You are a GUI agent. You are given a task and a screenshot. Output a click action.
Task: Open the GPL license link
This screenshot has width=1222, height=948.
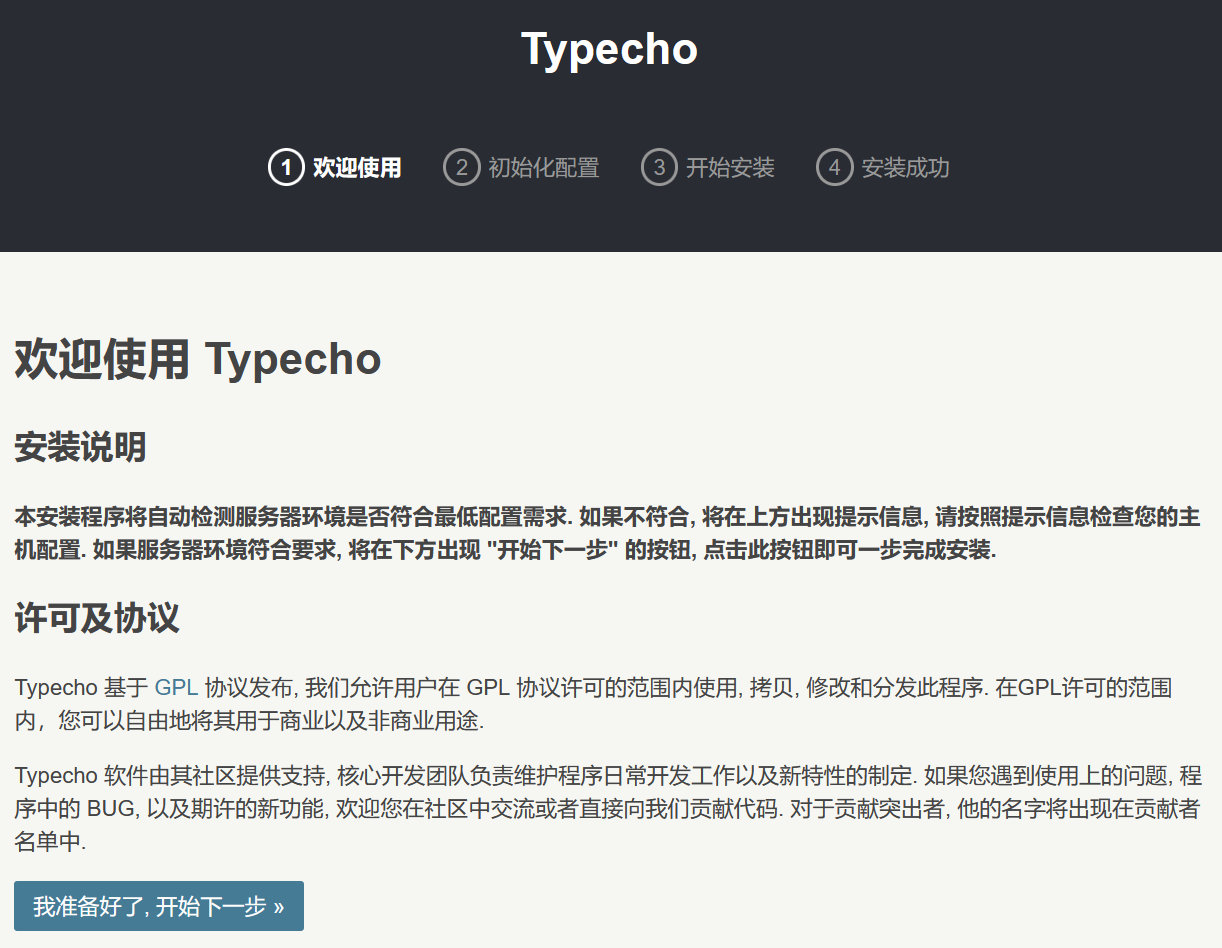coord(172,687)
